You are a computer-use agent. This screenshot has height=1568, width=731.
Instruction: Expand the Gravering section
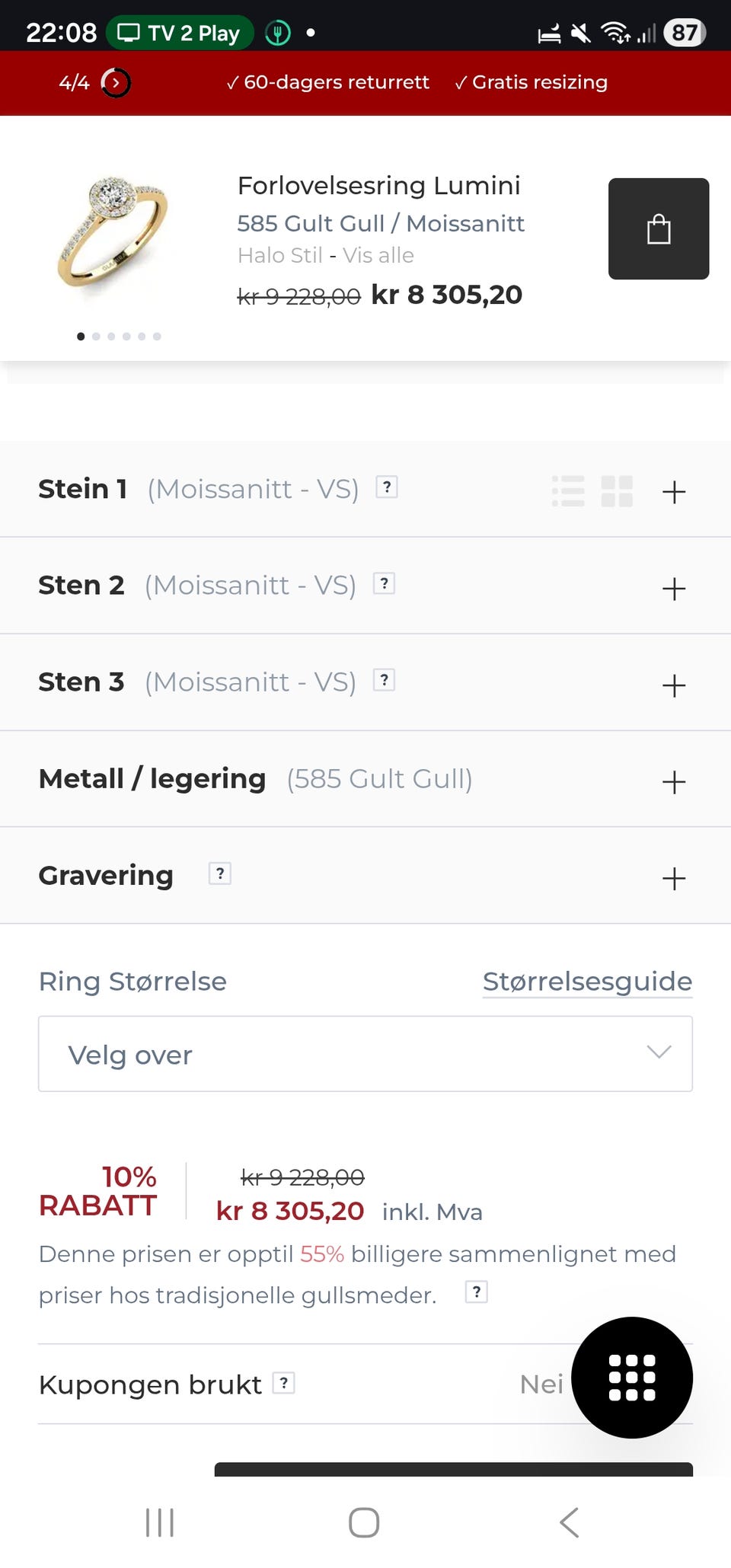click(674, 878)
